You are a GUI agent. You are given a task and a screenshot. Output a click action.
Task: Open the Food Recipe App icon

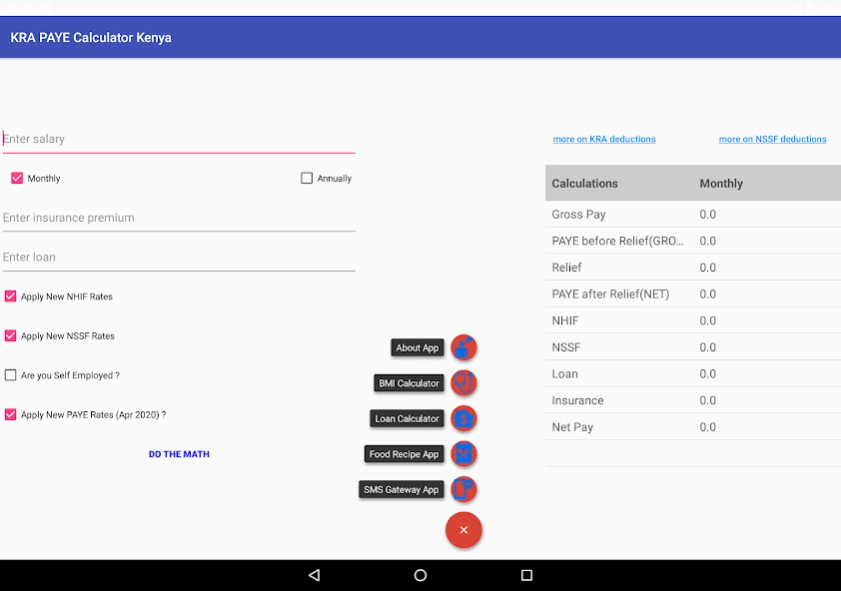(x=463, y=454)
